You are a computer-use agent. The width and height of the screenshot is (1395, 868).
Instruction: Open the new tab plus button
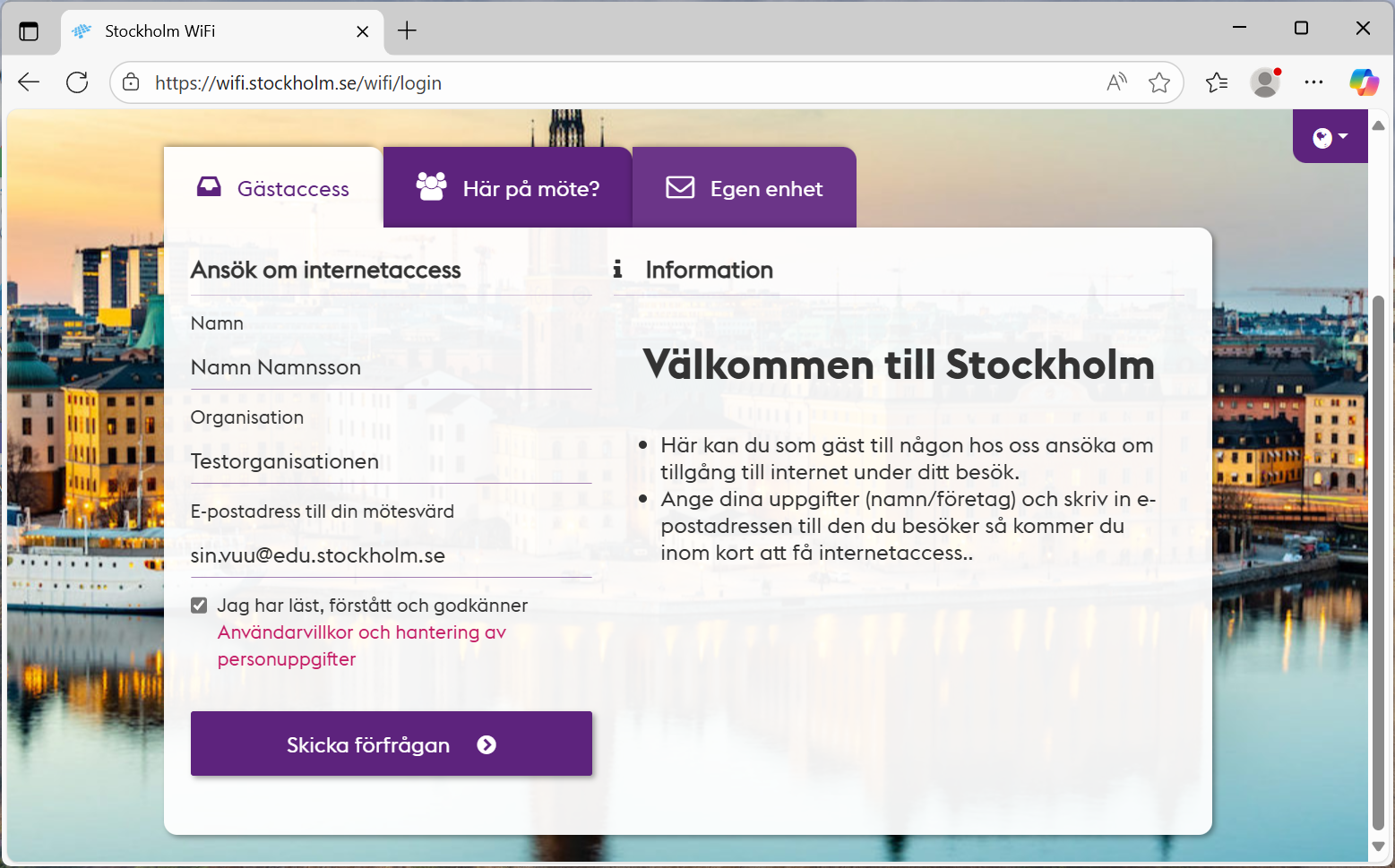coord(408,30)
